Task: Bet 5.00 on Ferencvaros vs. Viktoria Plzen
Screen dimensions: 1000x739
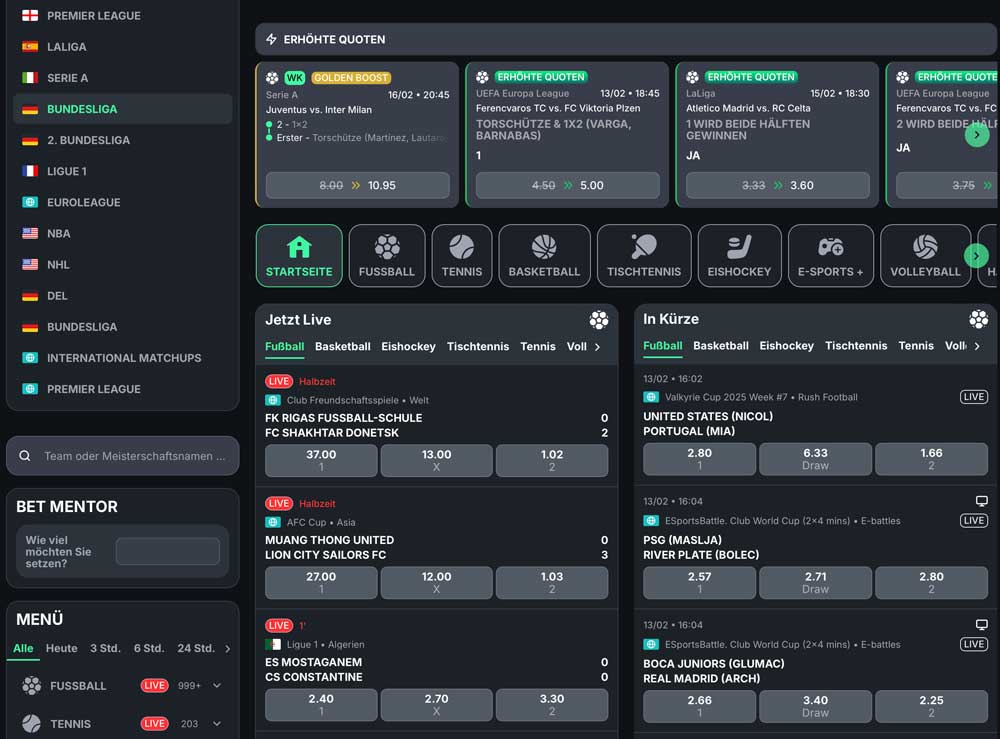Action: point(568,185)
